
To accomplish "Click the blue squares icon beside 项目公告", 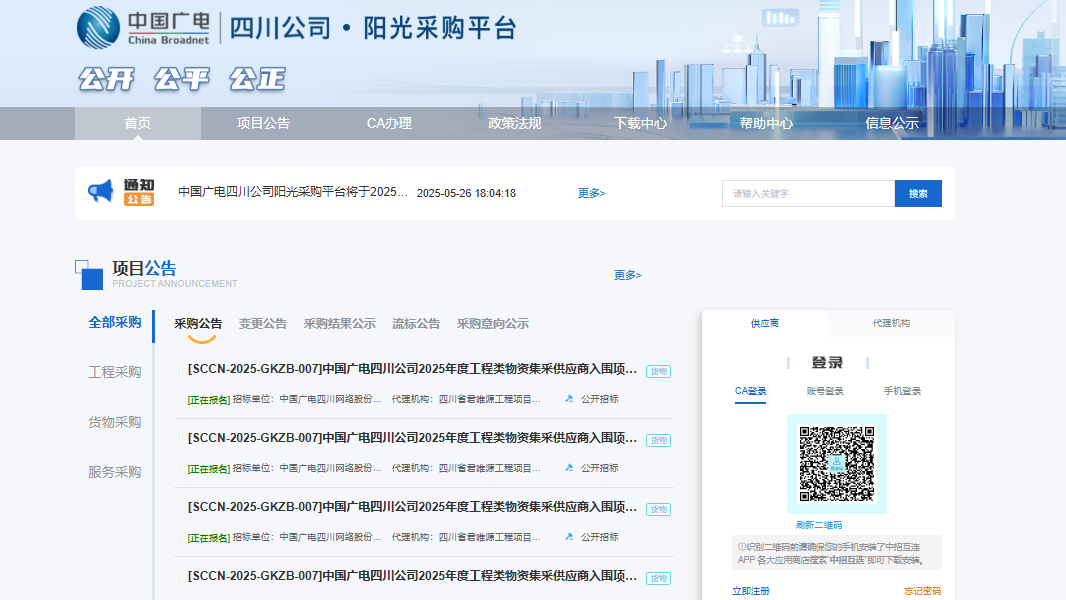I will [89, 275].
